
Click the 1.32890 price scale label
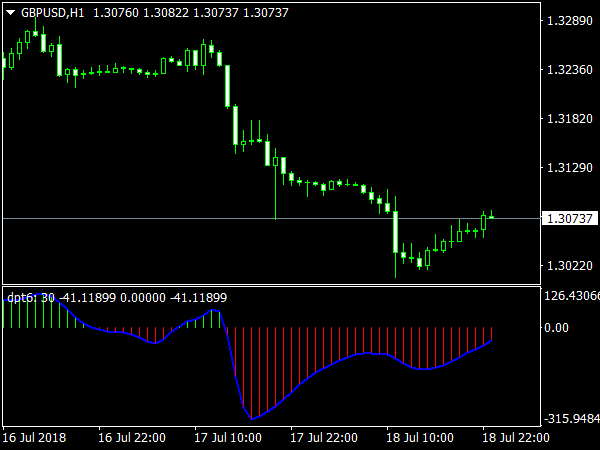coord(570,20)
